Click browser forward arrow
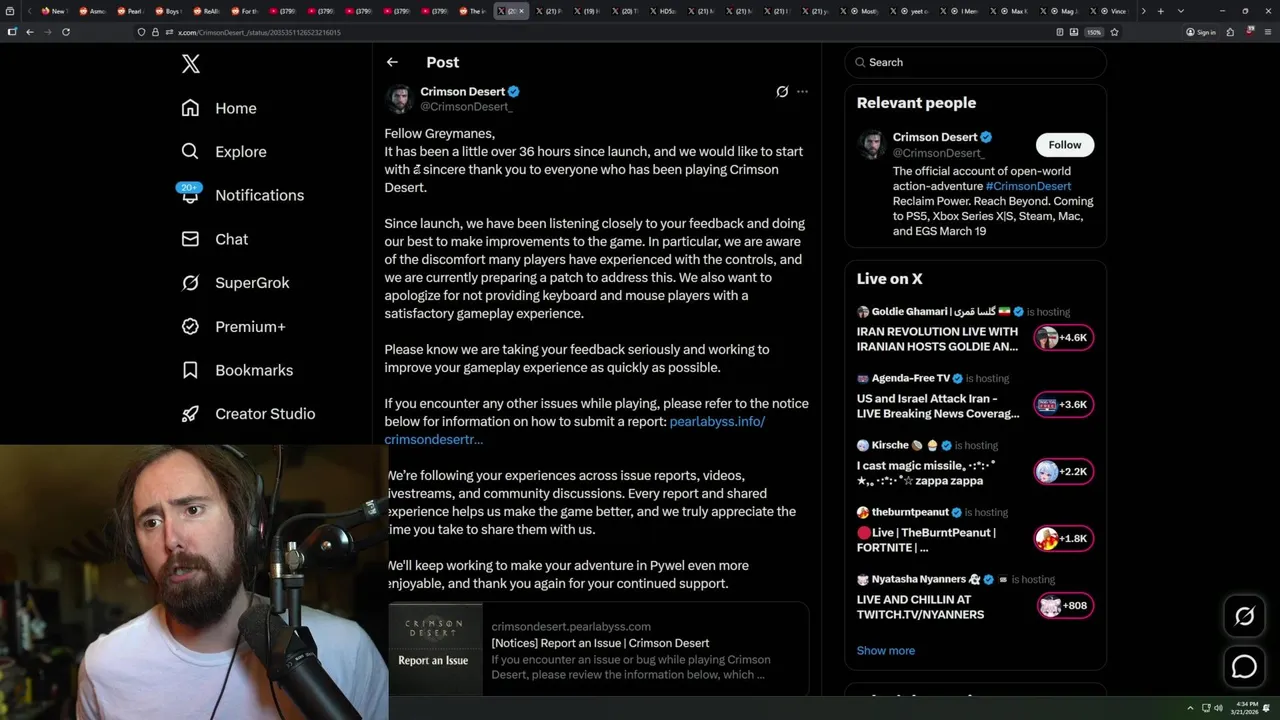Screen dimensions: 1280x720 (47, 32)
